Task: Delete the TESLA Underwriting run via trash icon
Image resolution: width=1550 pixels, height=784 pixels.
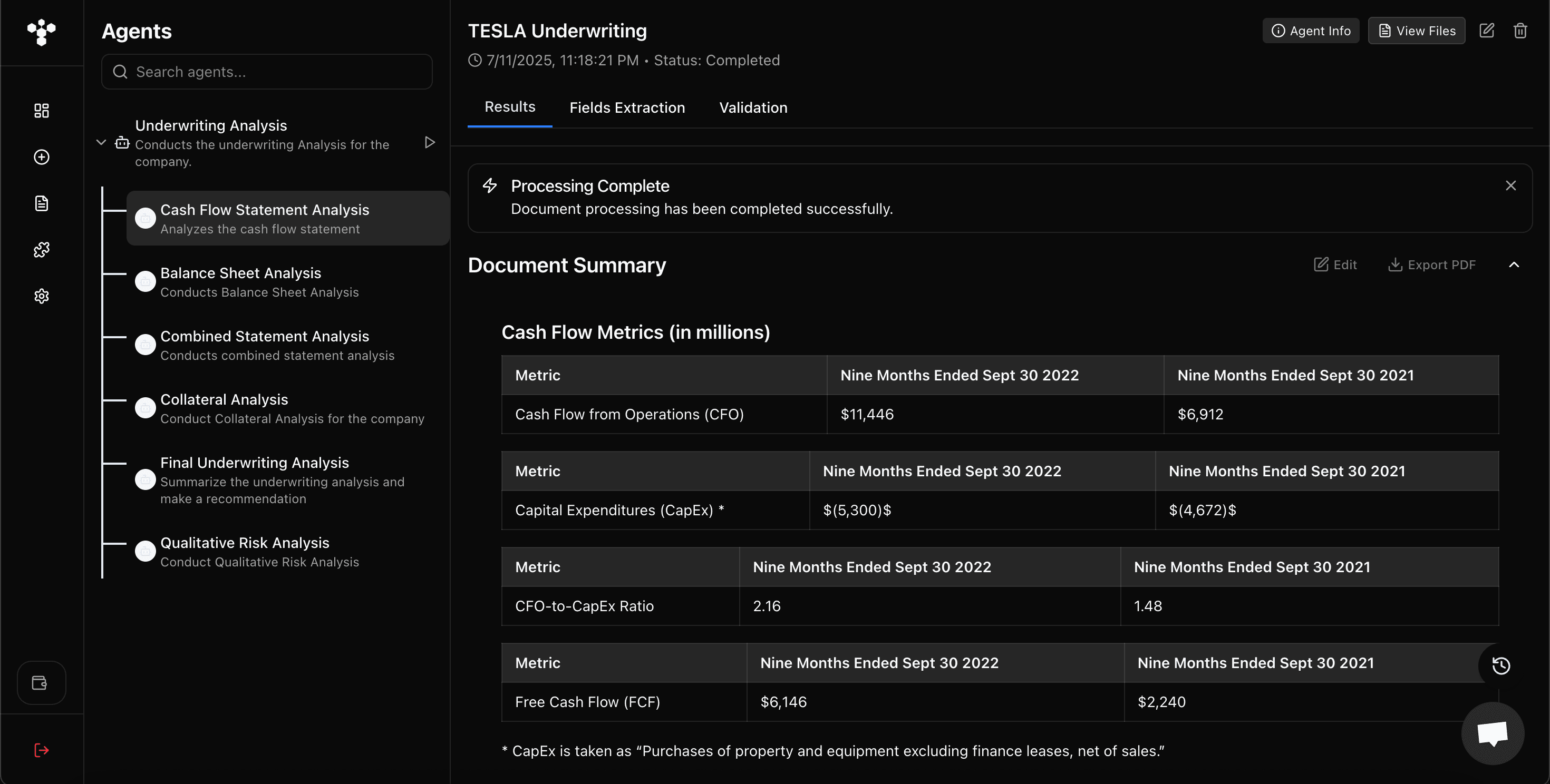Action: [x=1520, y=31]
